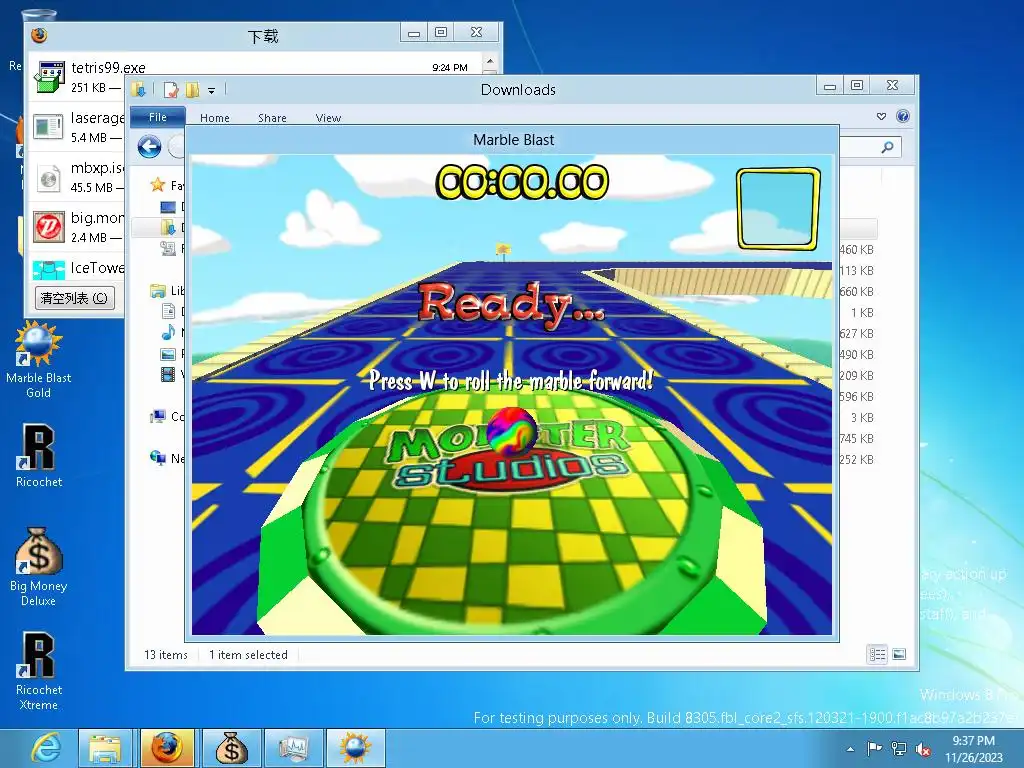The image size is (1024, 768).
Task: Click the scroll up arrow in downloads list
Action: 490,62
